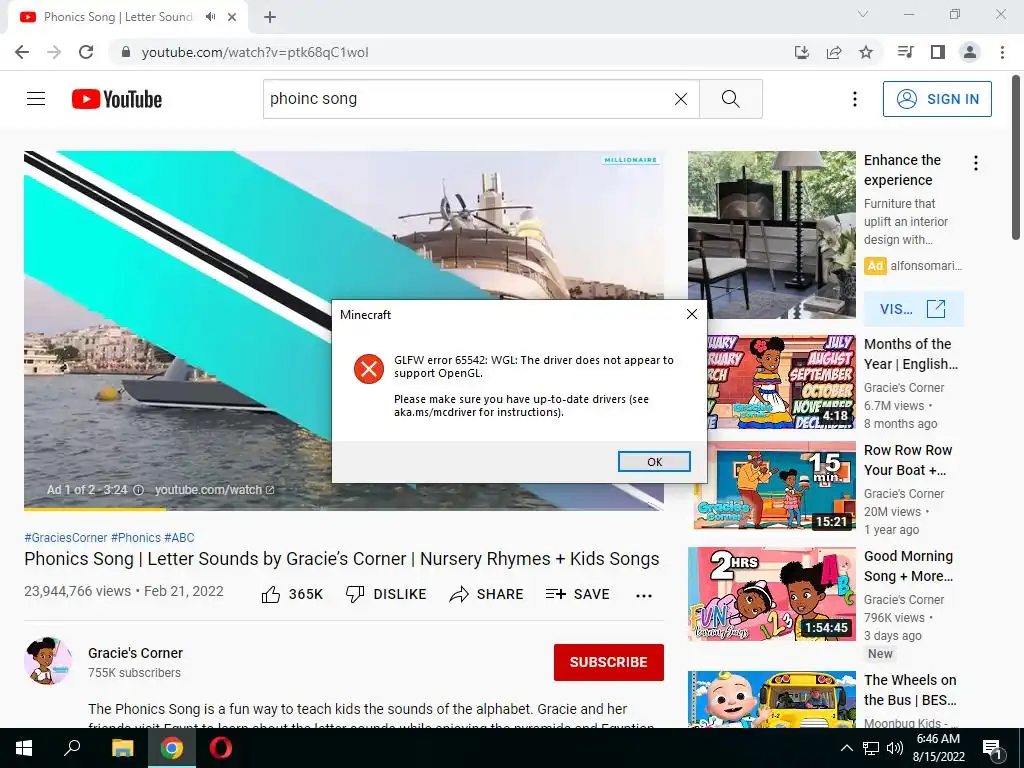The image size is (1024, 768).
Task: Mute the tab via the speaker icon
Action: pos(210,17)
